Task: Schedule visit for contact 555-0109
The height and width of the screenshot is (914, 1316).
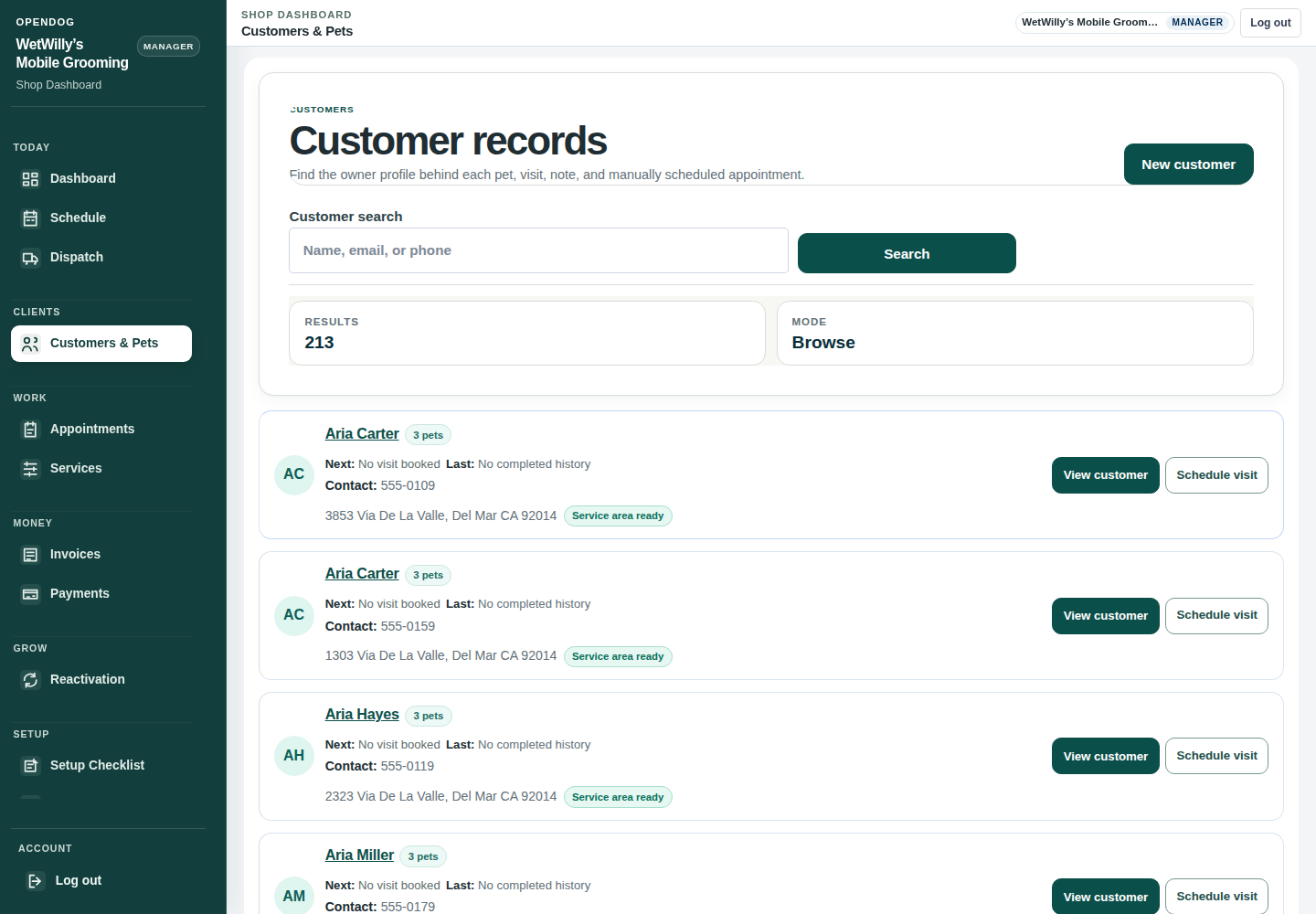Action: point(1216,475)
